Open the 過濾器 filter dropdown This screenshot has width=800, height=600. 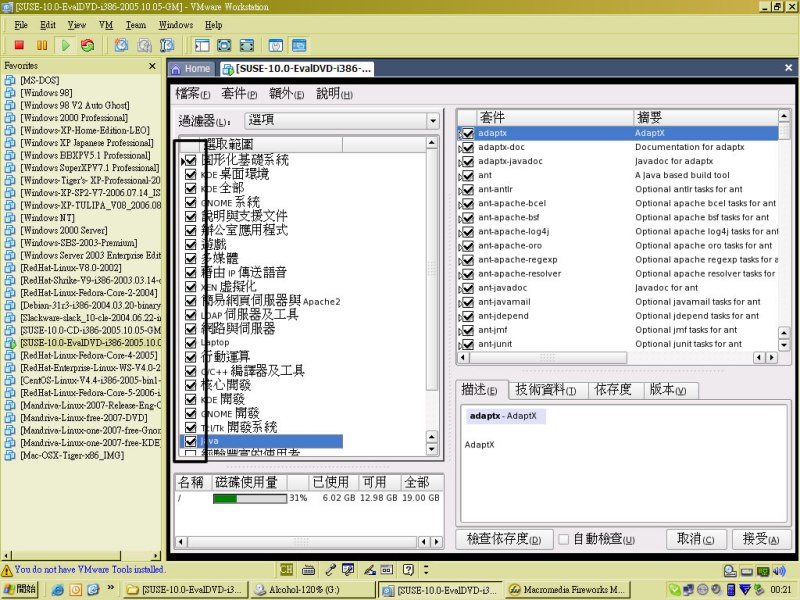(341, 120)
